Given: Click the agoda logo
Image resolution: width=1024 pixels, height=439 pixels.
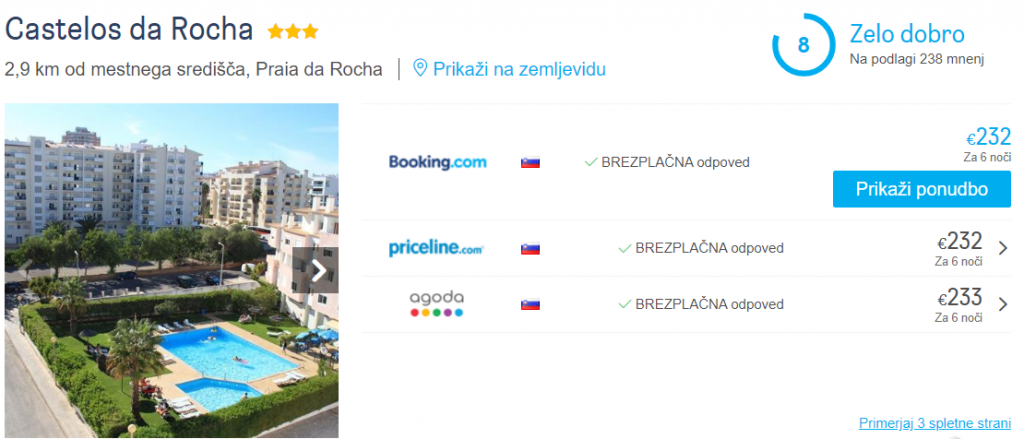Looking at the screenshot, I should click(x=437, y=304).
